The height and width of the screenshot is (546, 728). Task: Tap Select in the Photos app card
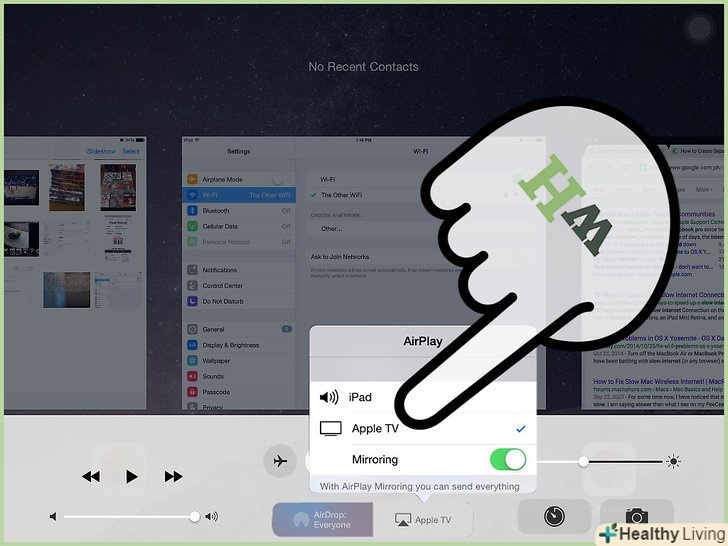click(130, 151)
